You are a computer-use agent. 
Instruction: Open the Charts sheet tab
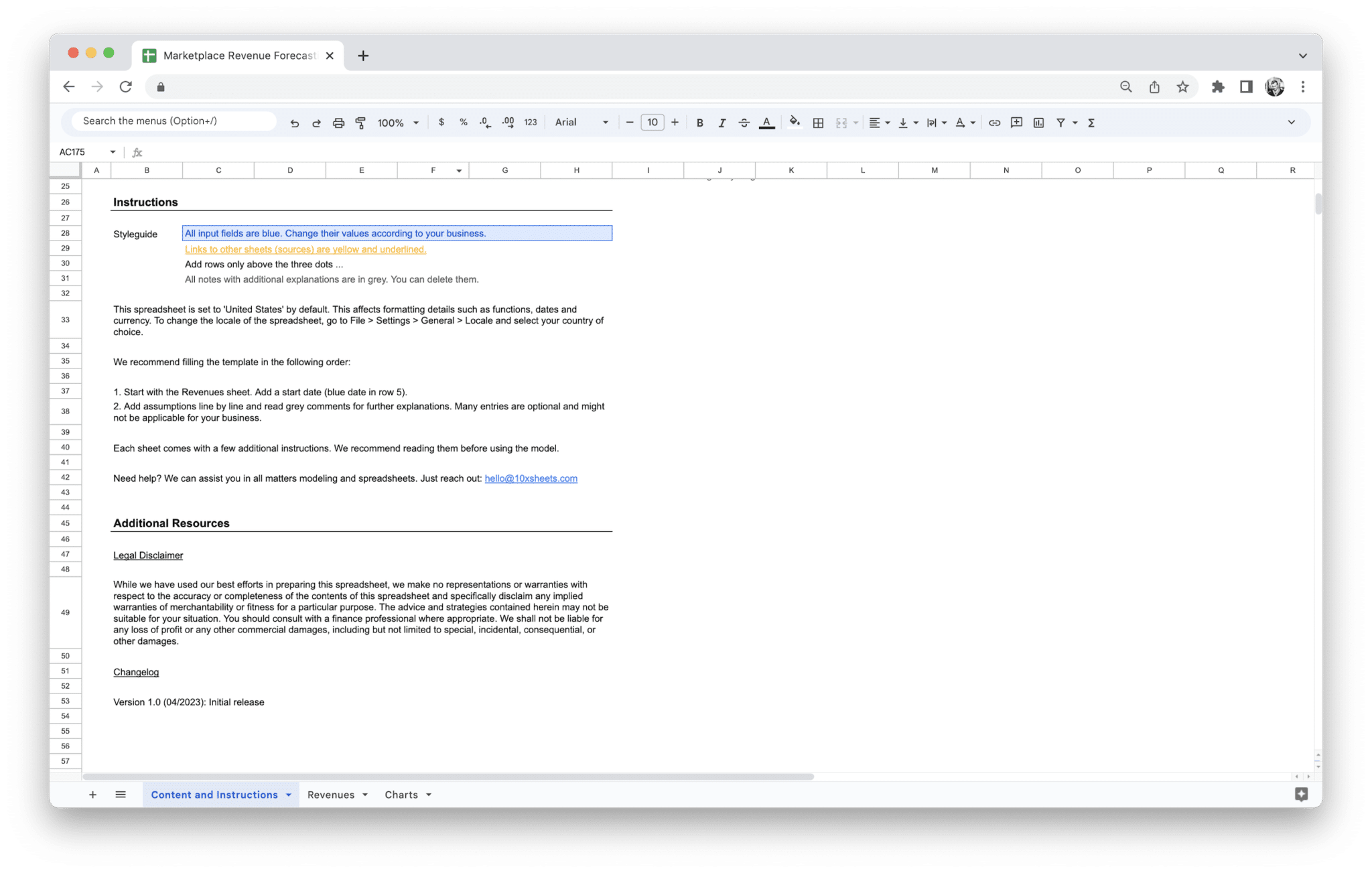tap(402, 795)
